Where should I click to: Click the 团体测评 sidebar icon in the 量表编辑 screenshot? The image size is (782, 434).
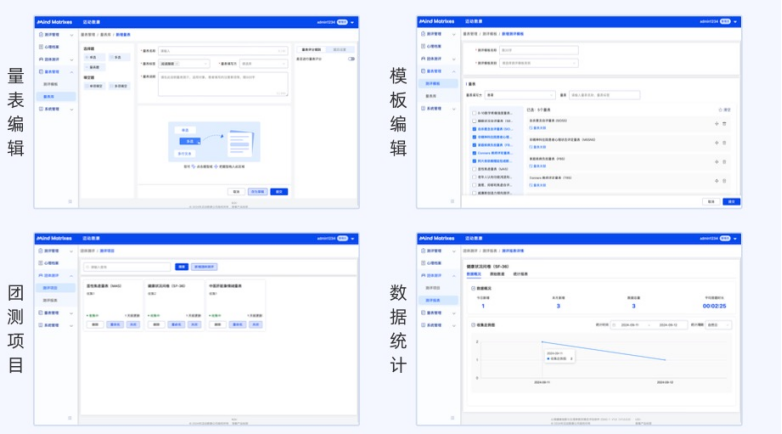pyautogui.click(x=41, y=59)
